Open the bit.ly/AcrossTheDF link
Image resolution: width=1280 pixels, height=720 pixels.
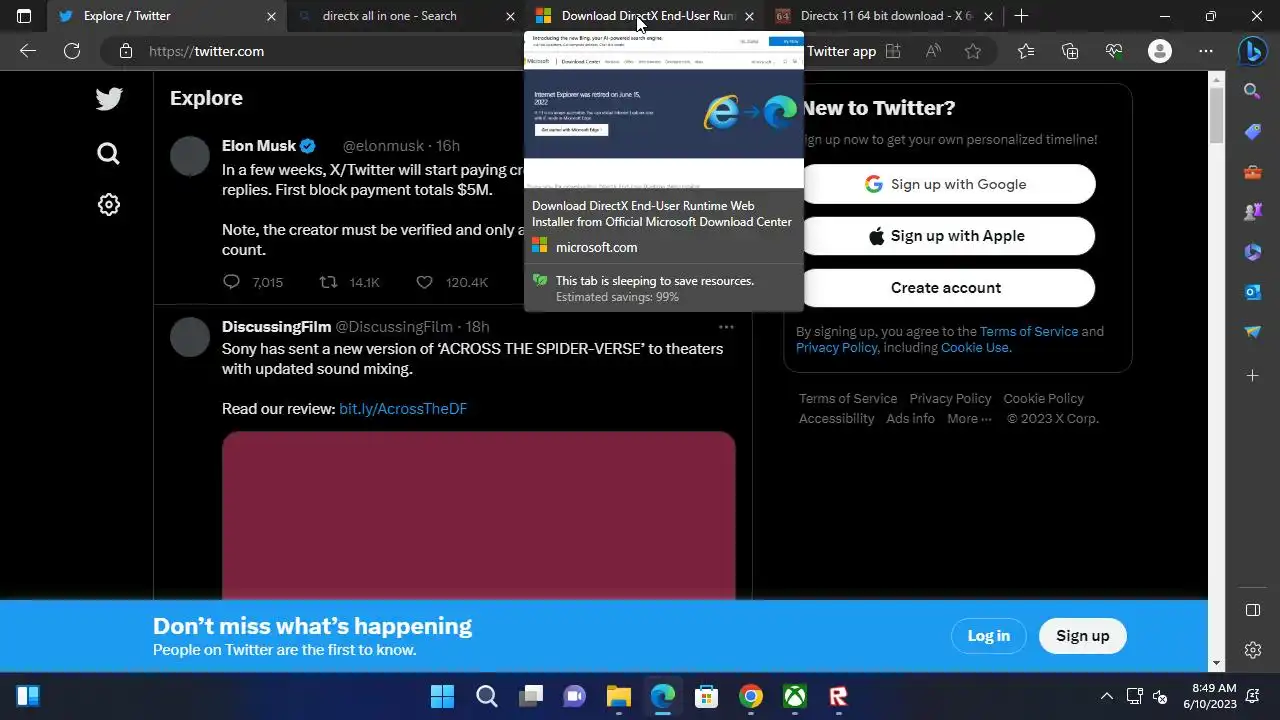[403, 408]
